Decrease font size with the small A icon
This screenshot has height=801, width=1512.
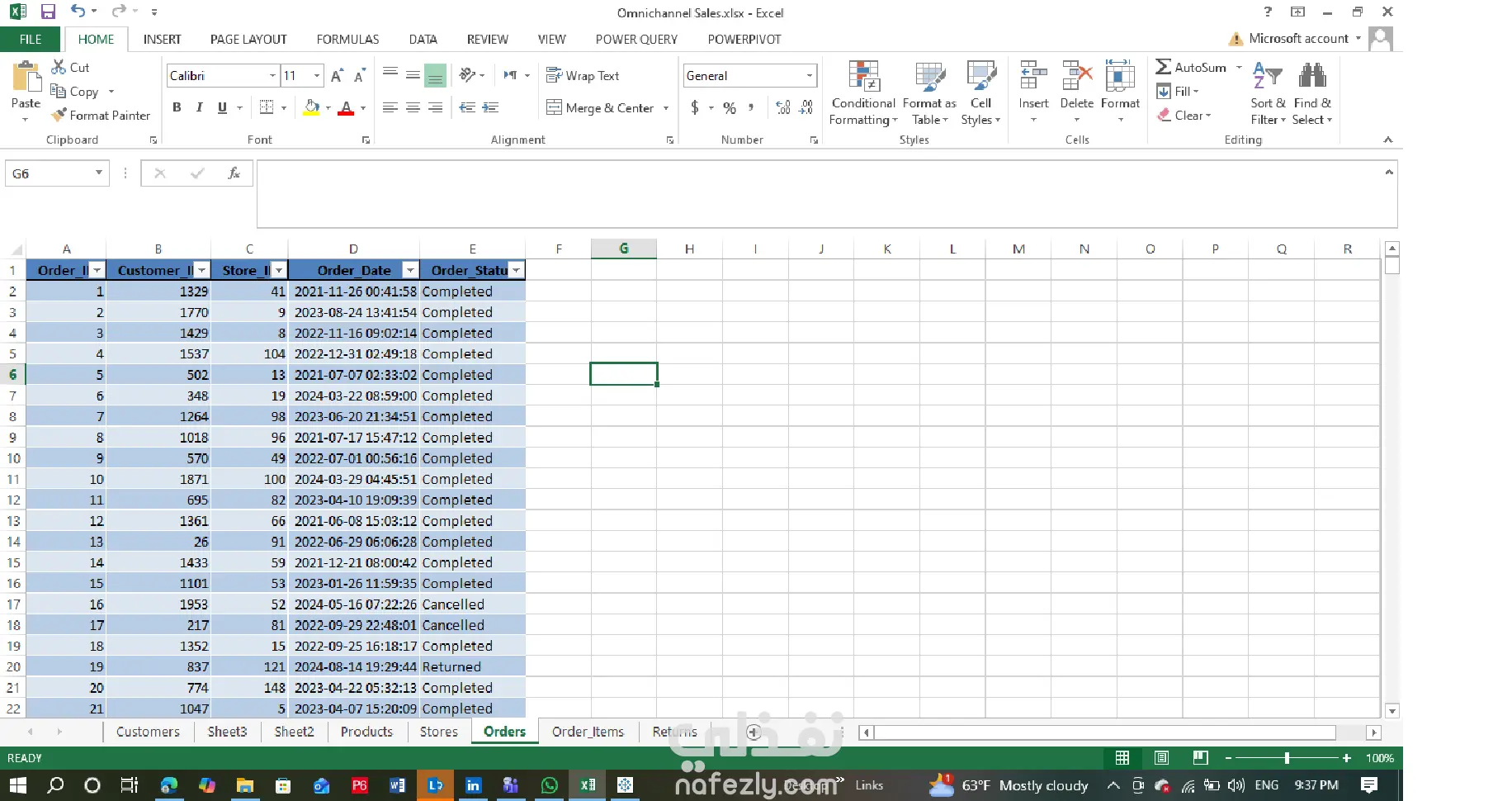click(360, 76)
